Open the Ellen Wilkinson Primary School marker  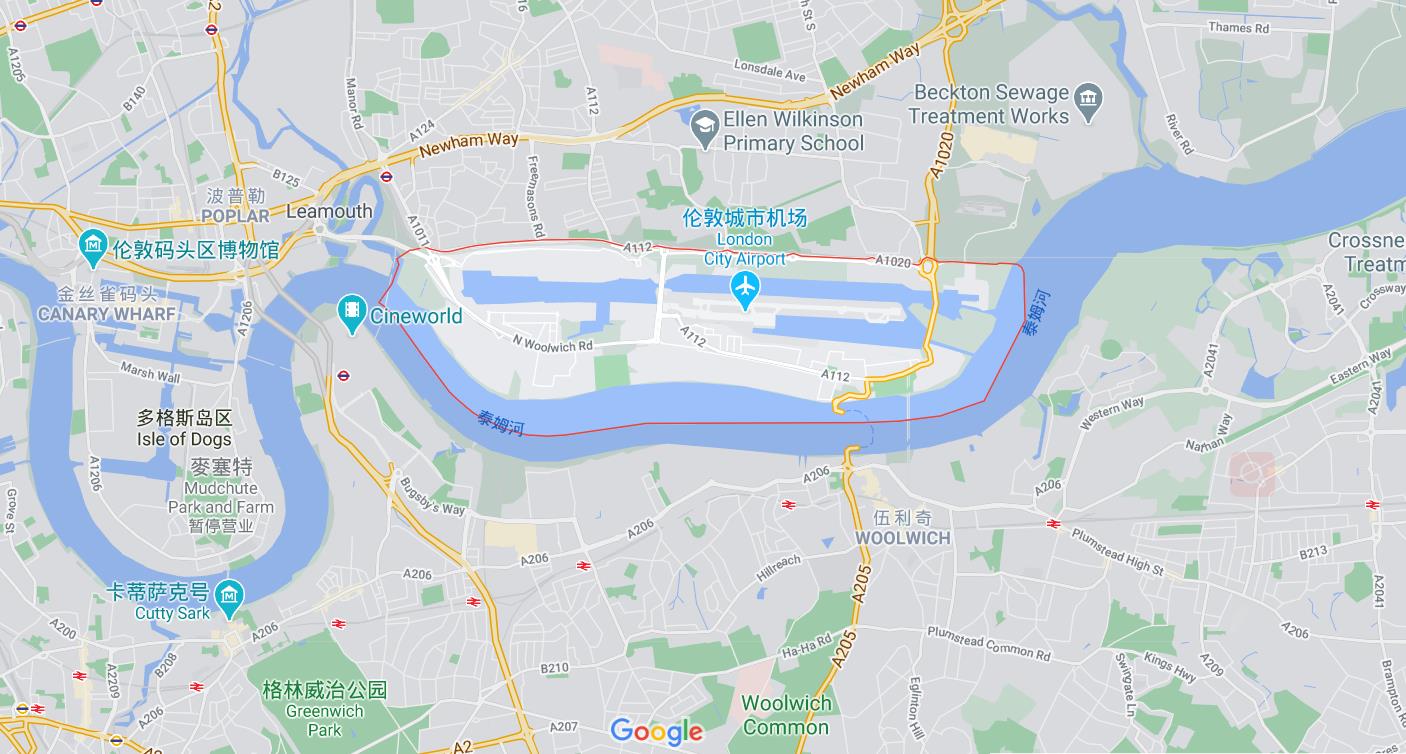click(705, 127)
